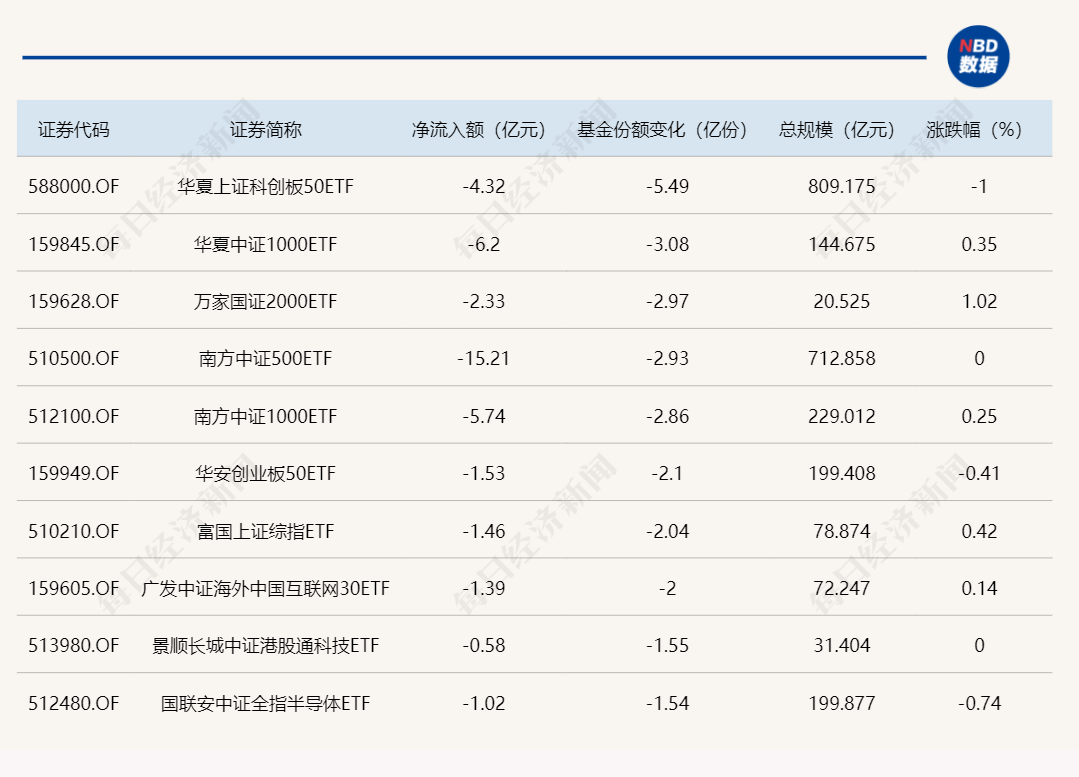Viewport: 1079px width, 777px height.
Task: Click the -15.21 net inflow value
Action: click(x=485, y=358)
